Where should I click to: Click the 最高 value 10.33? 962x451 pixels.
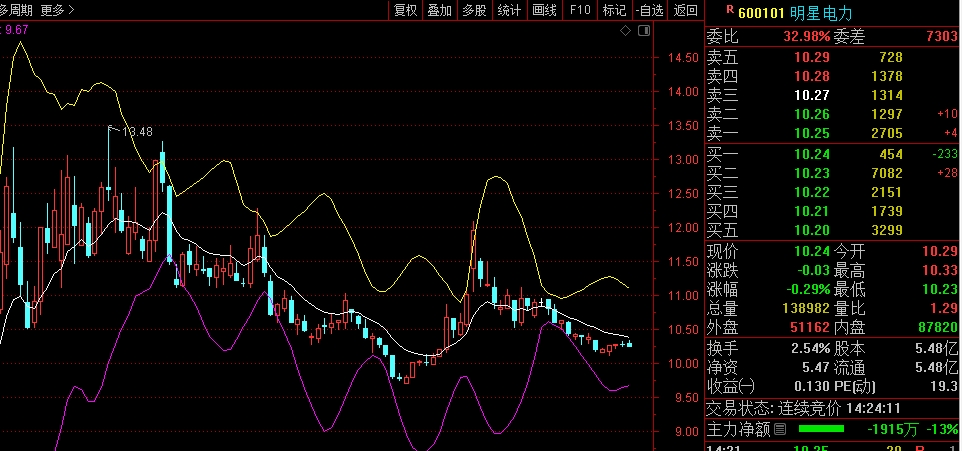point(940,270)
